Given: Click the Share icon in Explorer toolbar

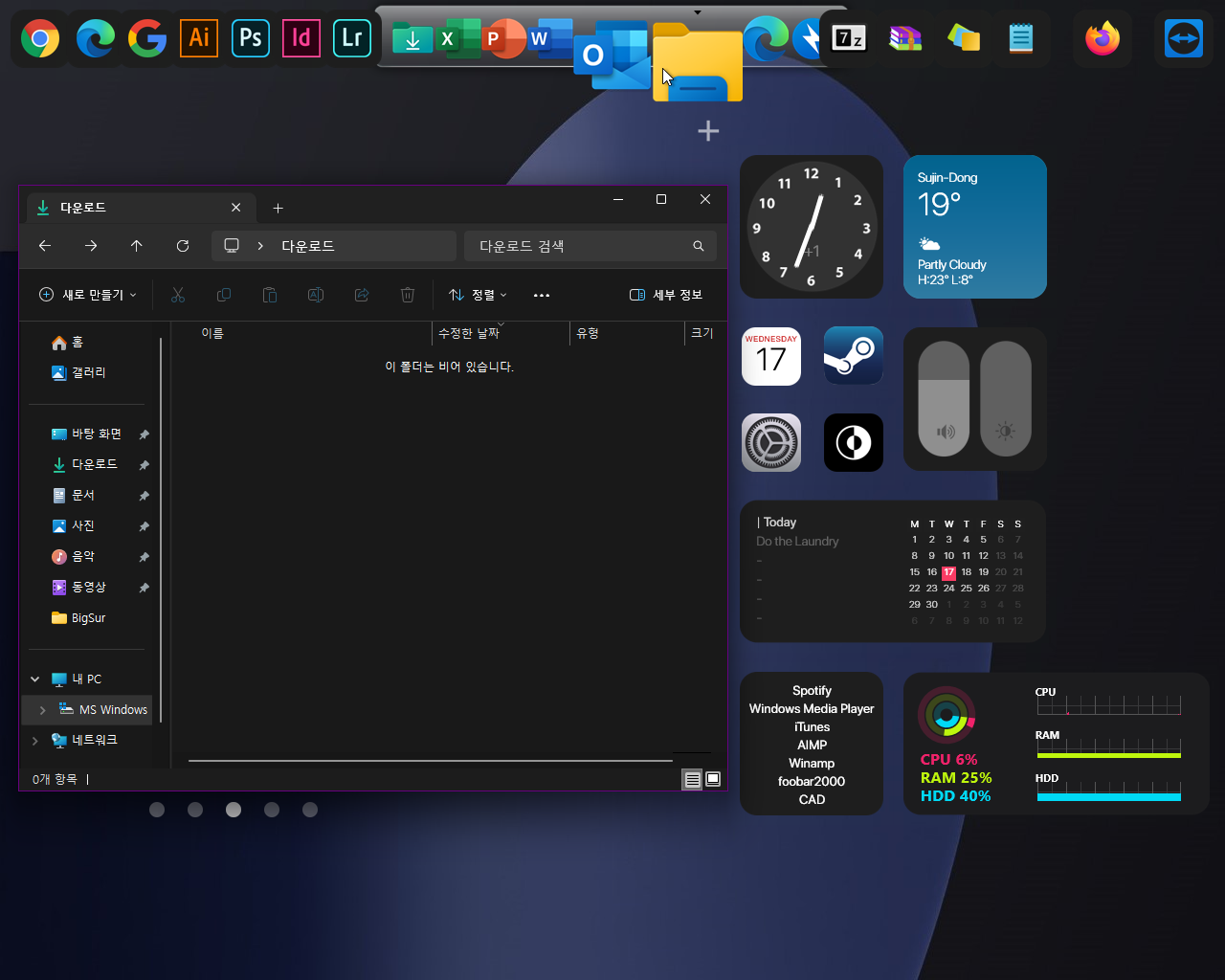Looking at the screenshot, I should (362, 295).
